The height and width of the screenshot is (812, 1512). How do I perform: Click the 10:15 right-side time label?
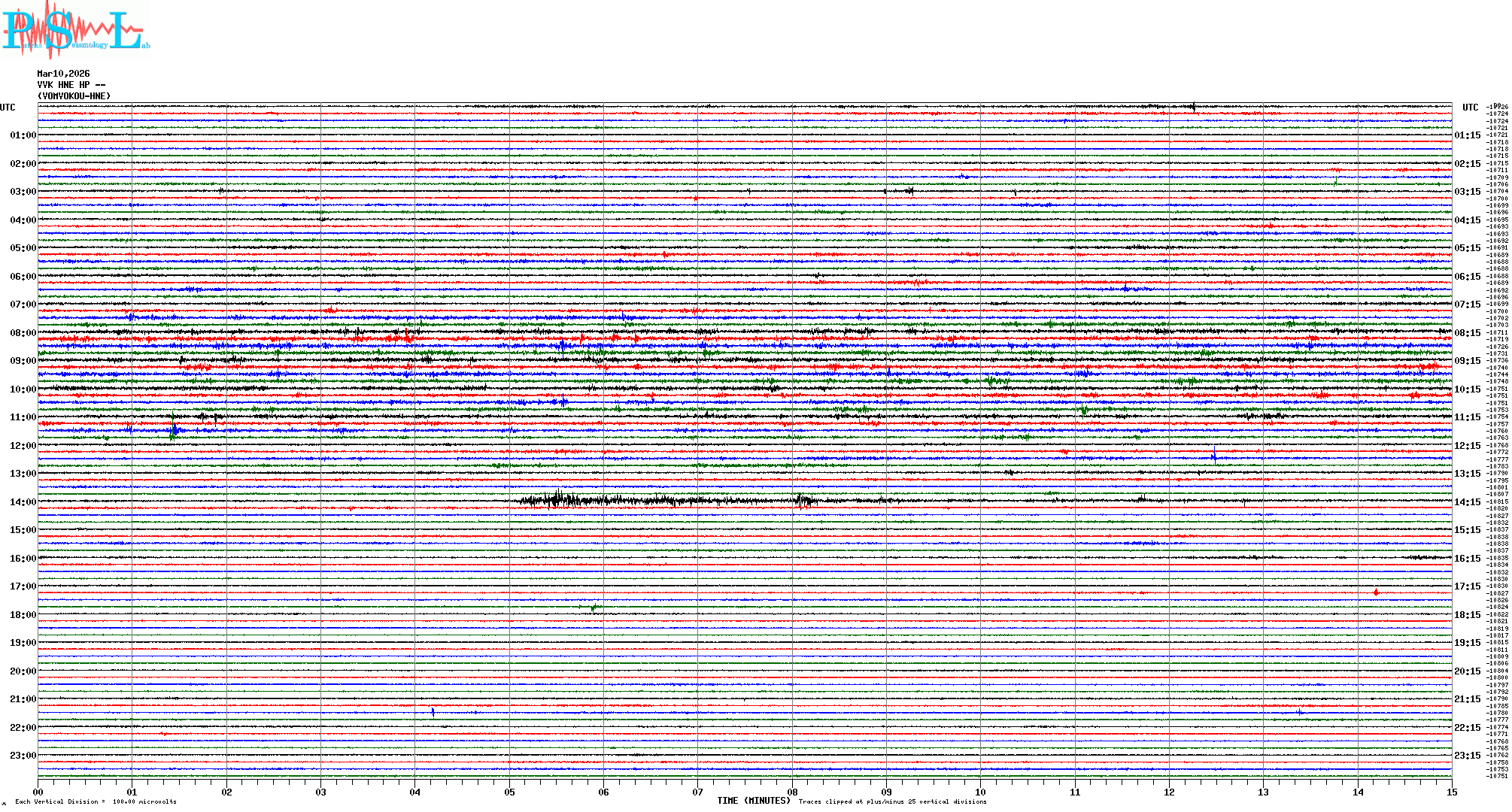[x=1467, y=389]
